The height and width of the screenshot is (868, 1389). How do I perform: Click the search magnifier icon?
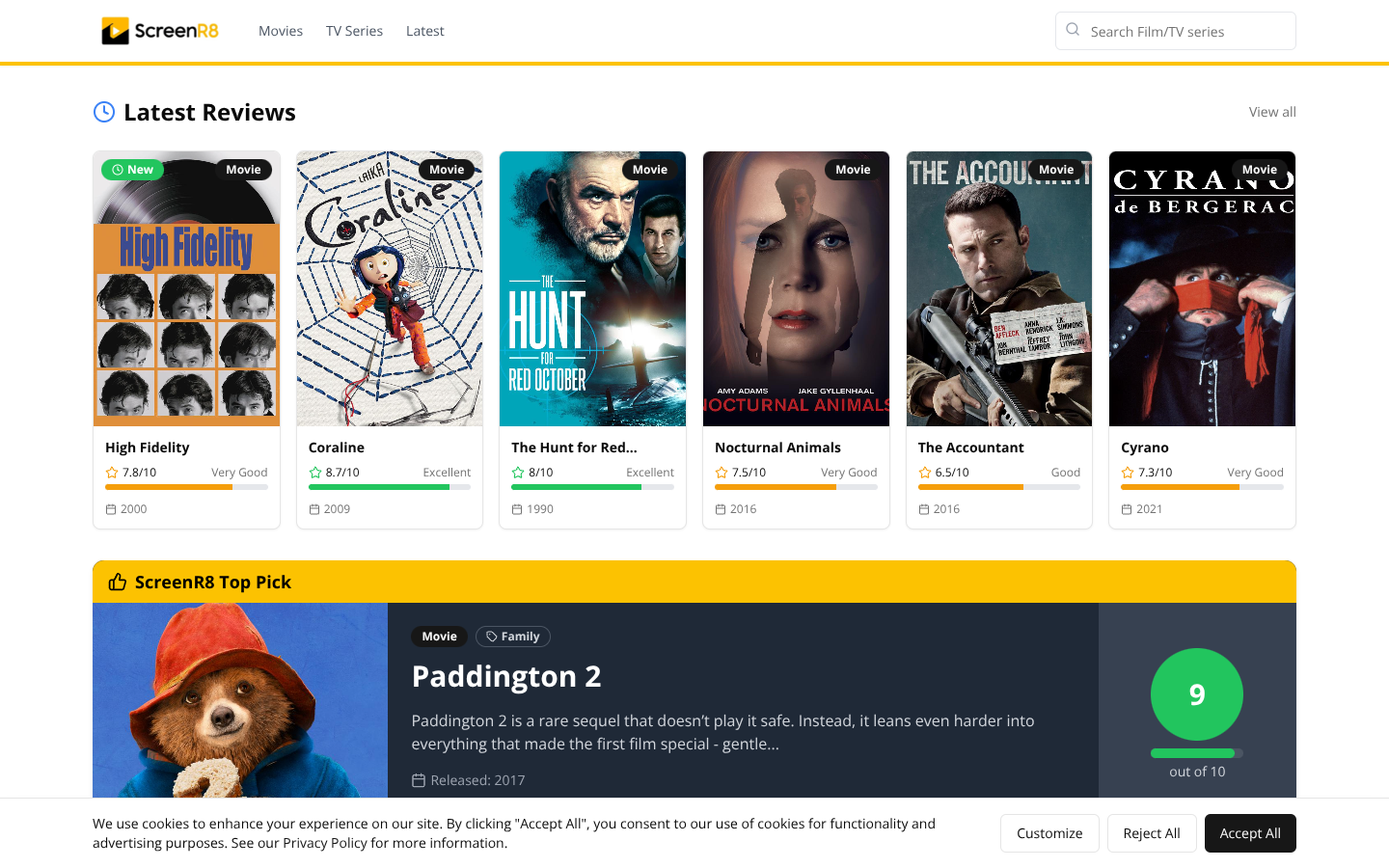(1073, 30)
